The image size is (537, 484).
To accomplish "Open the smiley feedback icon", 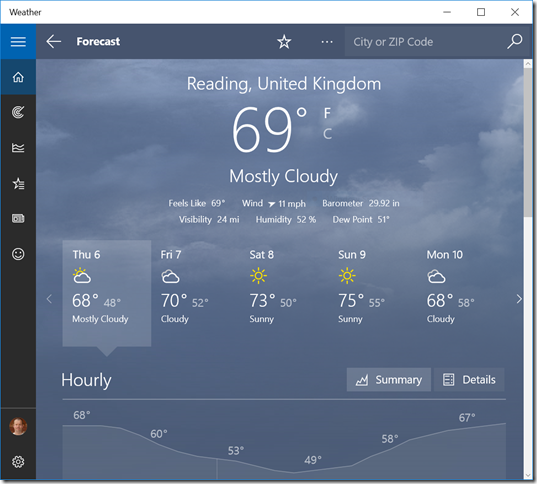I will pyautogui.click(x=18, y=254).
